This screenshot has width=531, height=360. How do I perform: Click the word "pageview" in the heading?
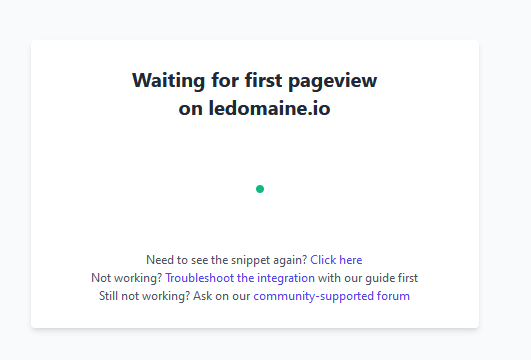[333, 81]
